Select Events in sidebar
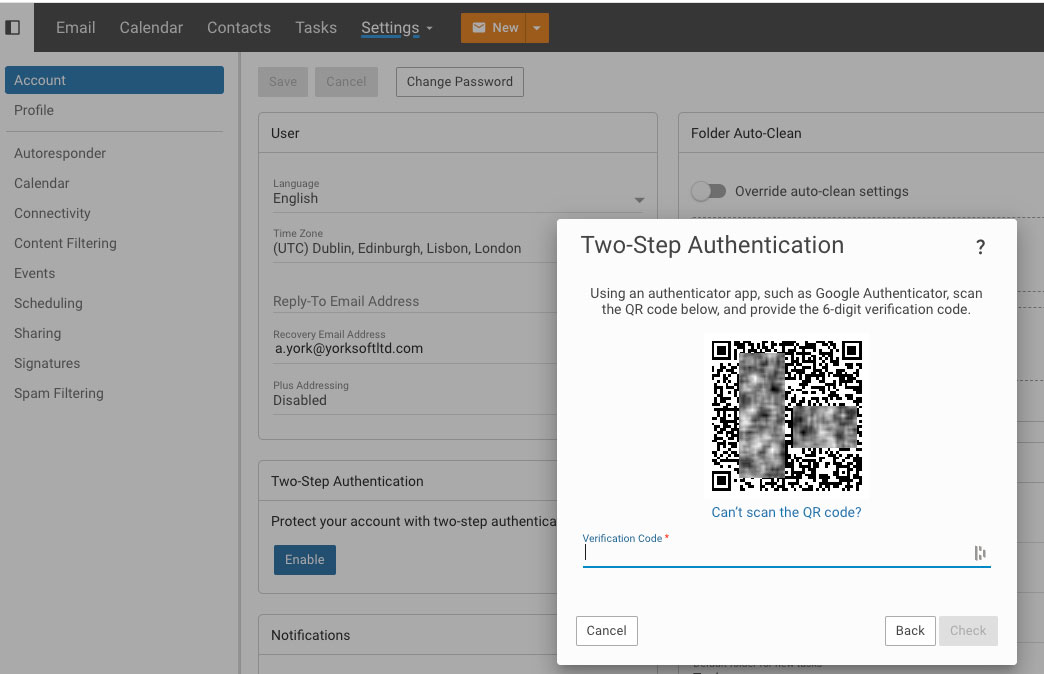This screenshot has width=1044, height=674. (35, 273)
